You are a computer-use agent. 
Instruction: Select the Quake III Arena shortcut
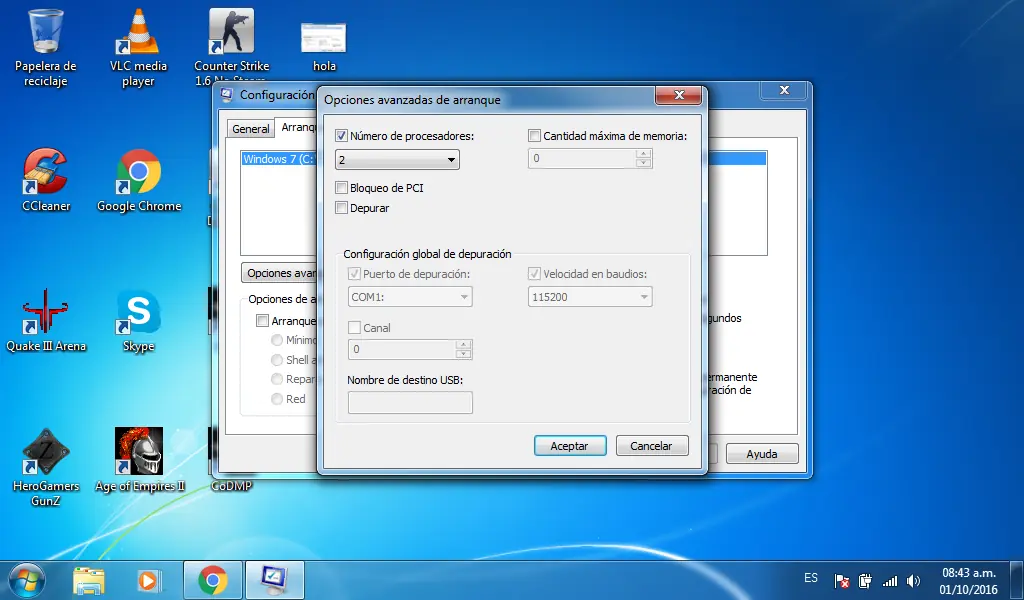coord(46,321)
